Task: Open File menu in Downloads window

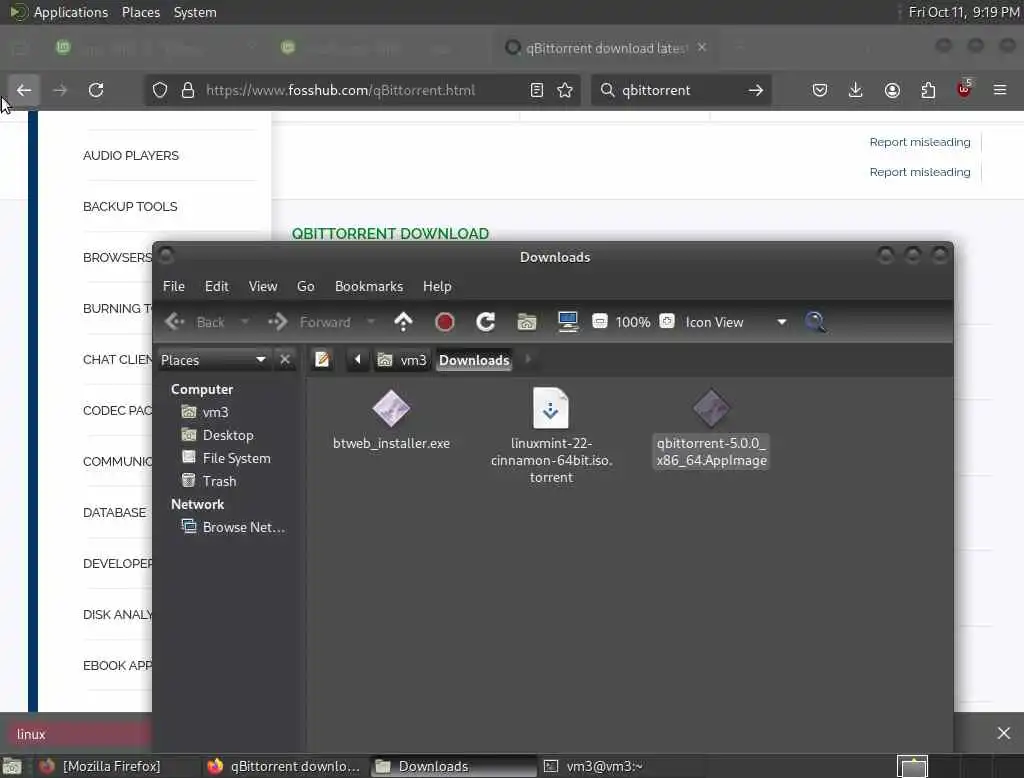Action: (x=174, y=286)
